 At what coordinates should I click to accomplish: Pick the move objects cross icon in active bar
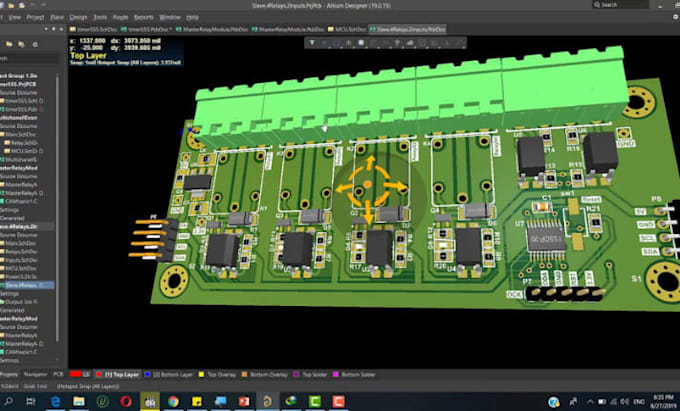(x=349, y=43)
